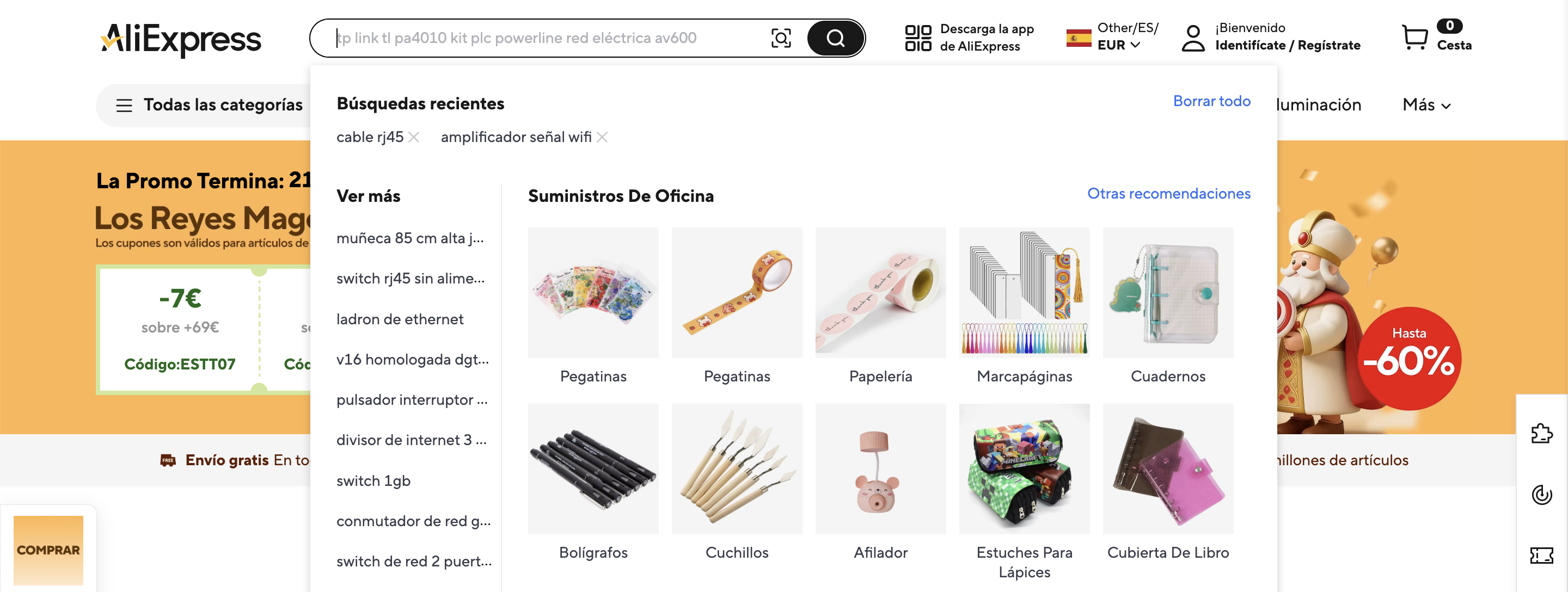This screenshot has width=1568, height=592.
Task: Select suggestion "switch 1gb"
Action: tap(373, 480)
